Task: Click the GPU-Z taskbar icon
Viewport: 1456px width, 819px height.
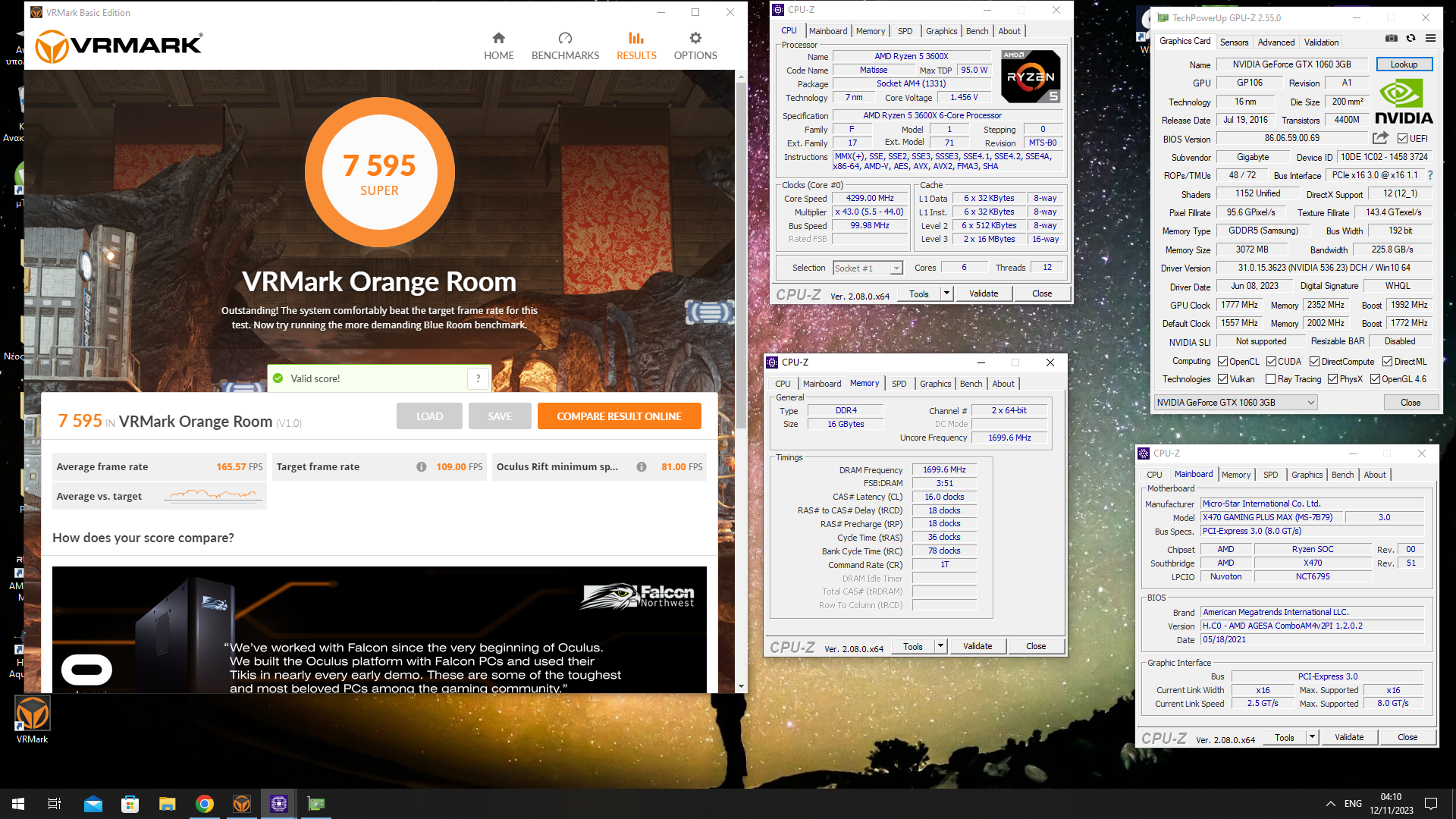Action: tap(315, 804)
